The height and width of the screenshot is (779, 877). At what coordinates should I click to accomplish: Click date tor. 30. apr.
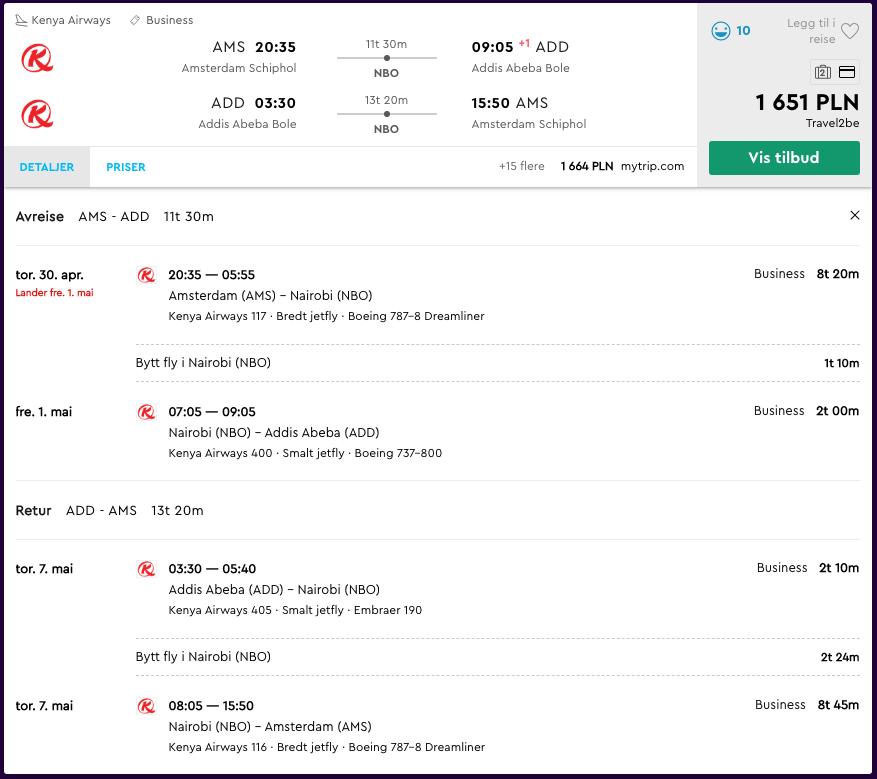point(49,275)
